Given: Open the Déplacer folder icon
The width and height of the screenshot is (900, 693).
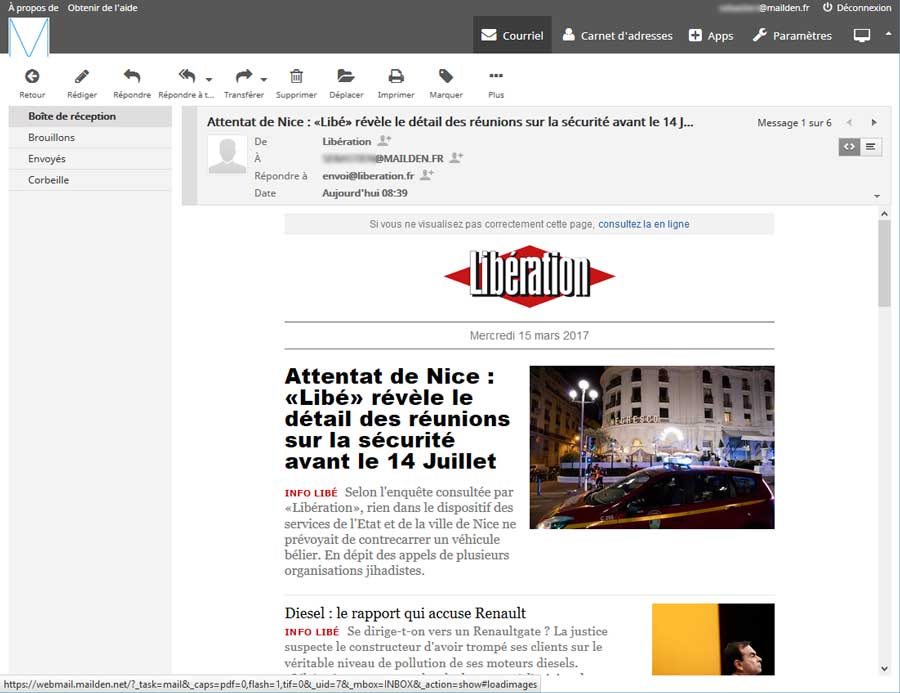Looking at the screenshot, I should 346,76.
